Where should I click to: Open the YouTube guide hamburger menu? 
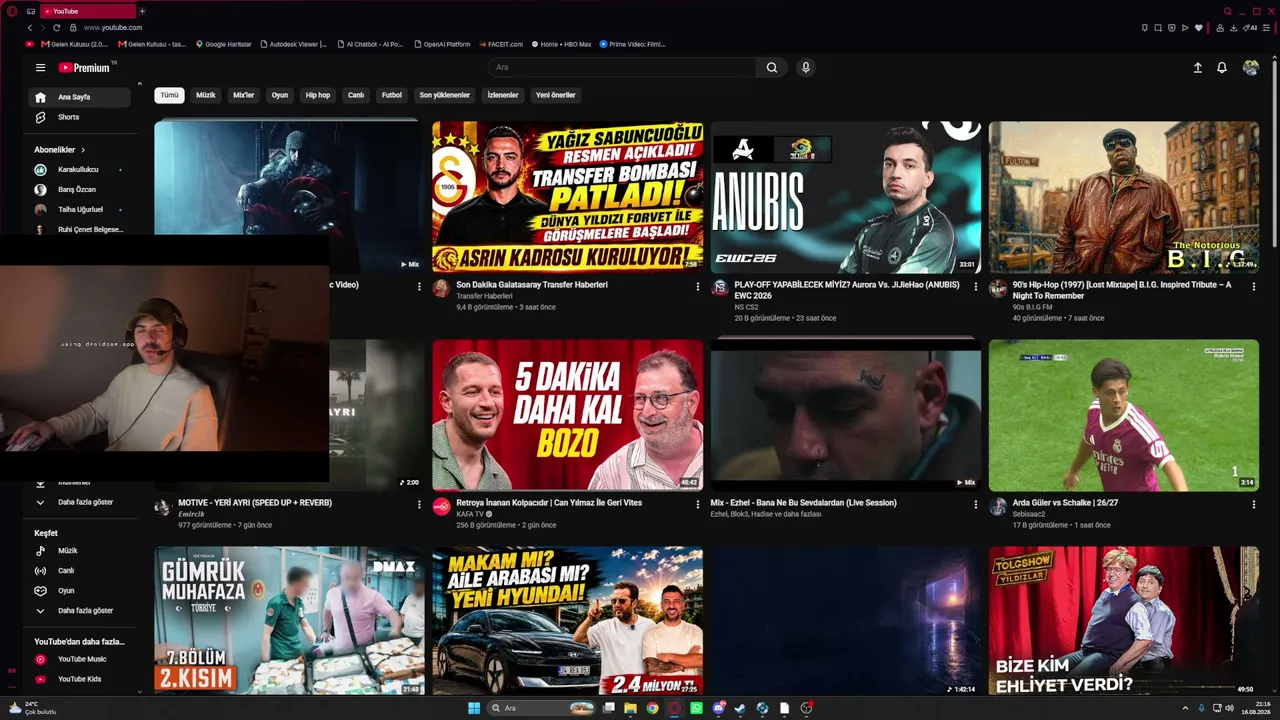[40, 68]
